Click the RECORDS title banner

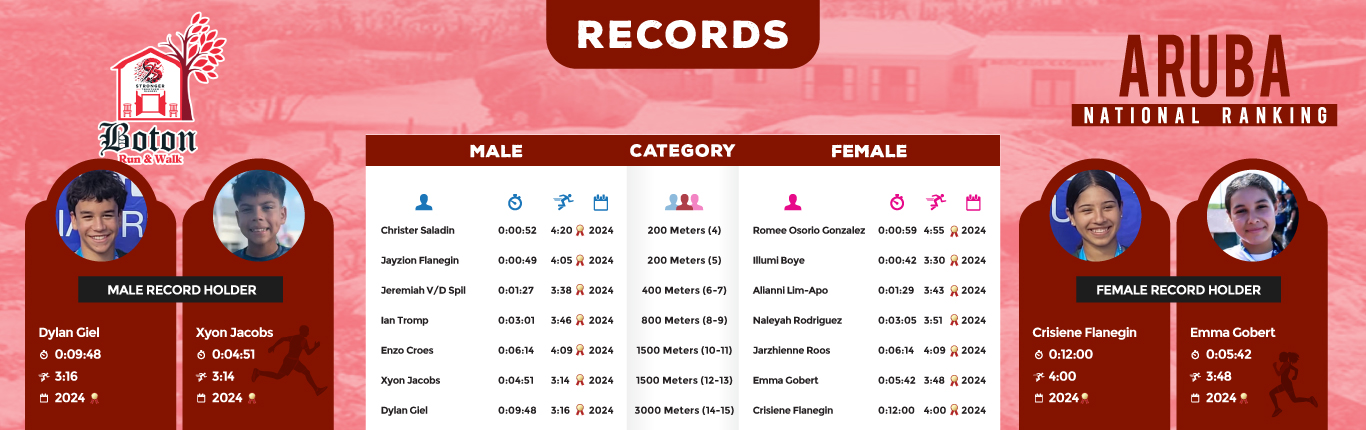pos(682,34)
